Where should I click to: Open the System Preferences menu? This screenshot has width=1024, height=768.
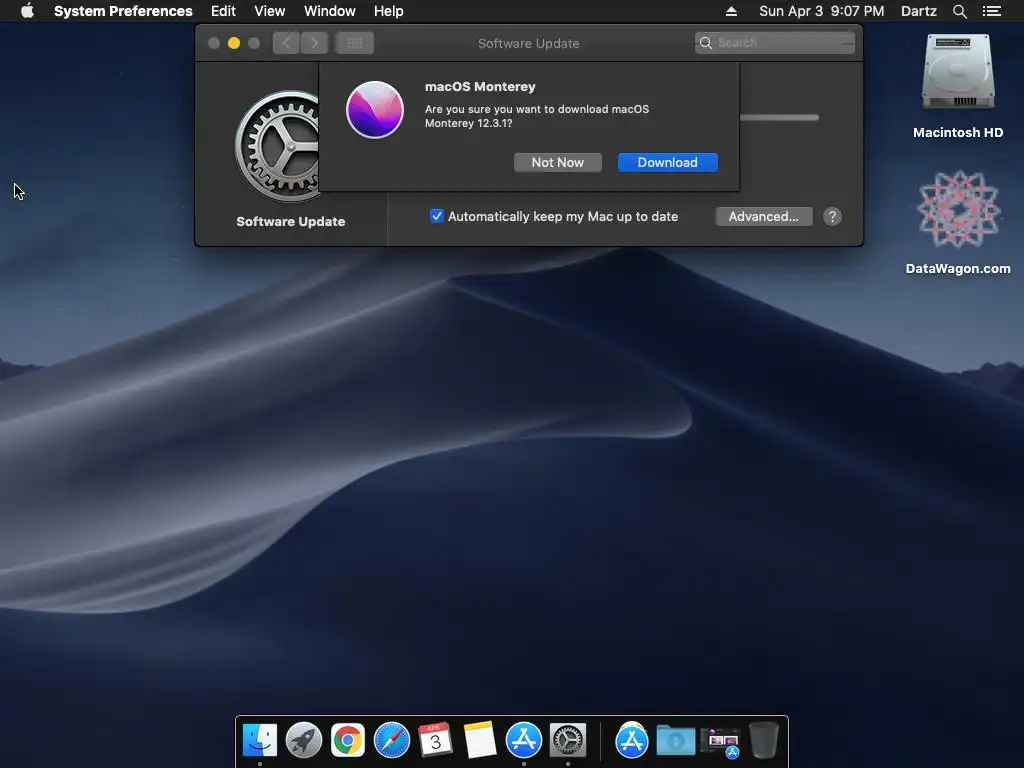123,11
